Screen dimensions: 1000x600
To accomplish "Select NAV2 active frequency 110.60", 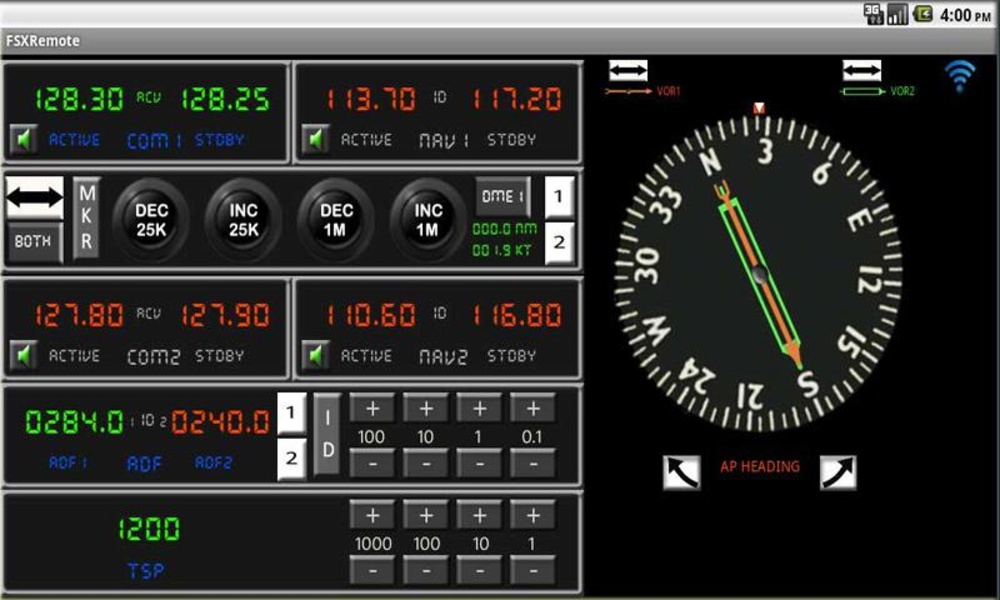I will click(371, 316).
